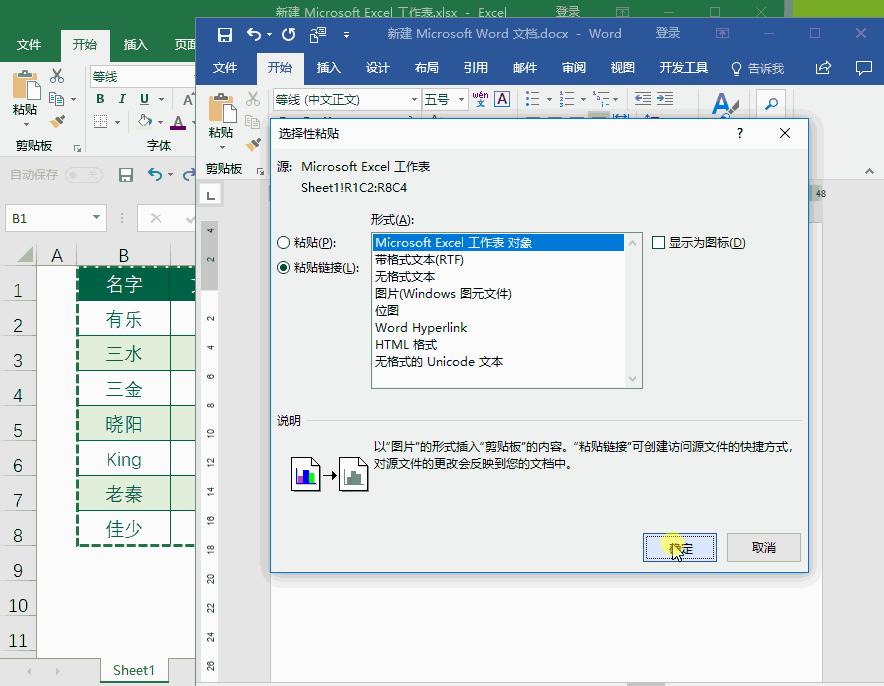The width and height of the screenshot is (884, 686).
Task: Click Word's Format Painter brush icon
Action: (253, 145)
